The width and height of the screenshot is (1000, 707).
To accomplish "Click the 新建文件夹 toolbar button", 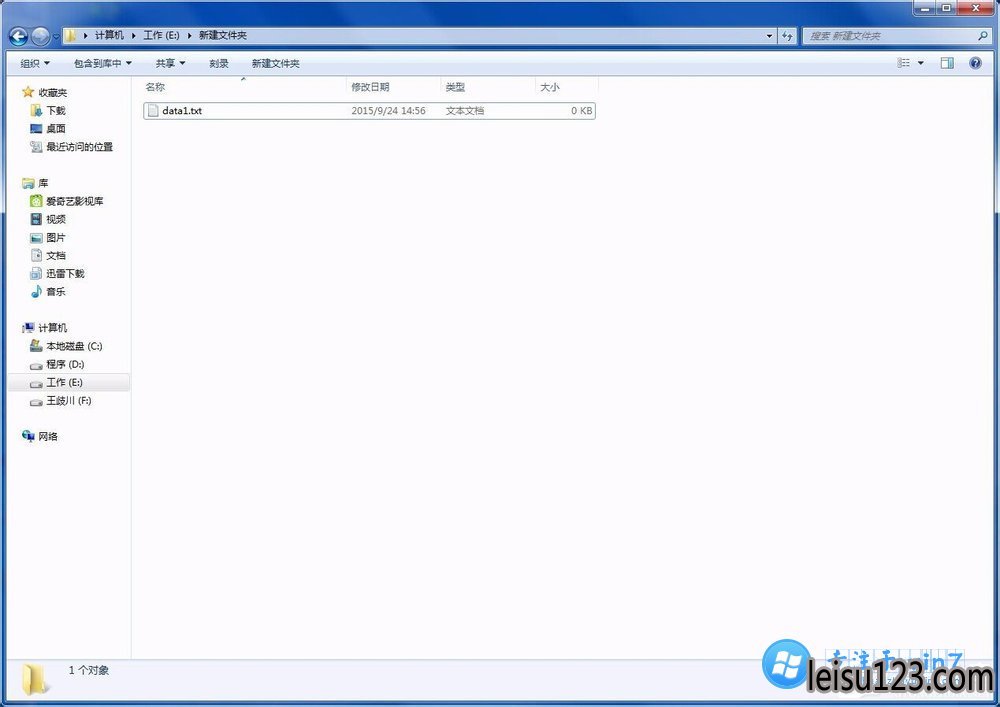I will [x=276, y=63].
